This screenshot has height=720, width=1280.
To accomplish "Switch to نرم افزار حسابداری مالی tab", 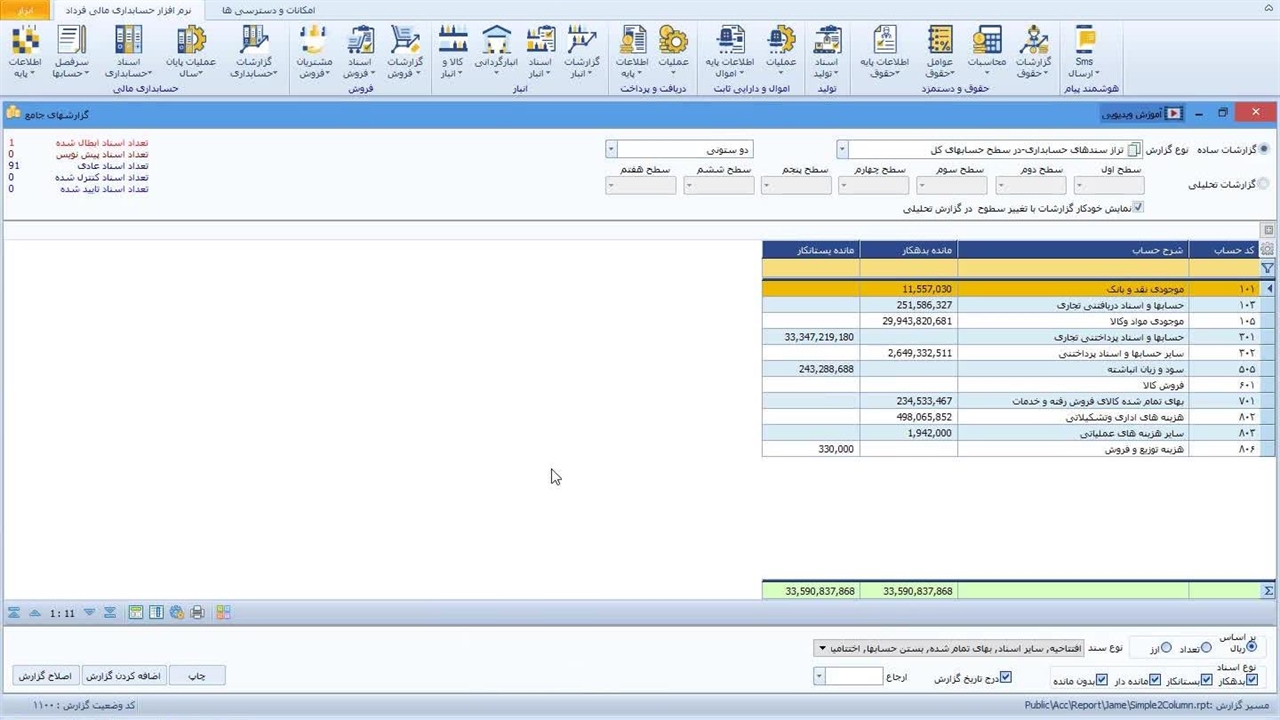I will tap(129, 10).
